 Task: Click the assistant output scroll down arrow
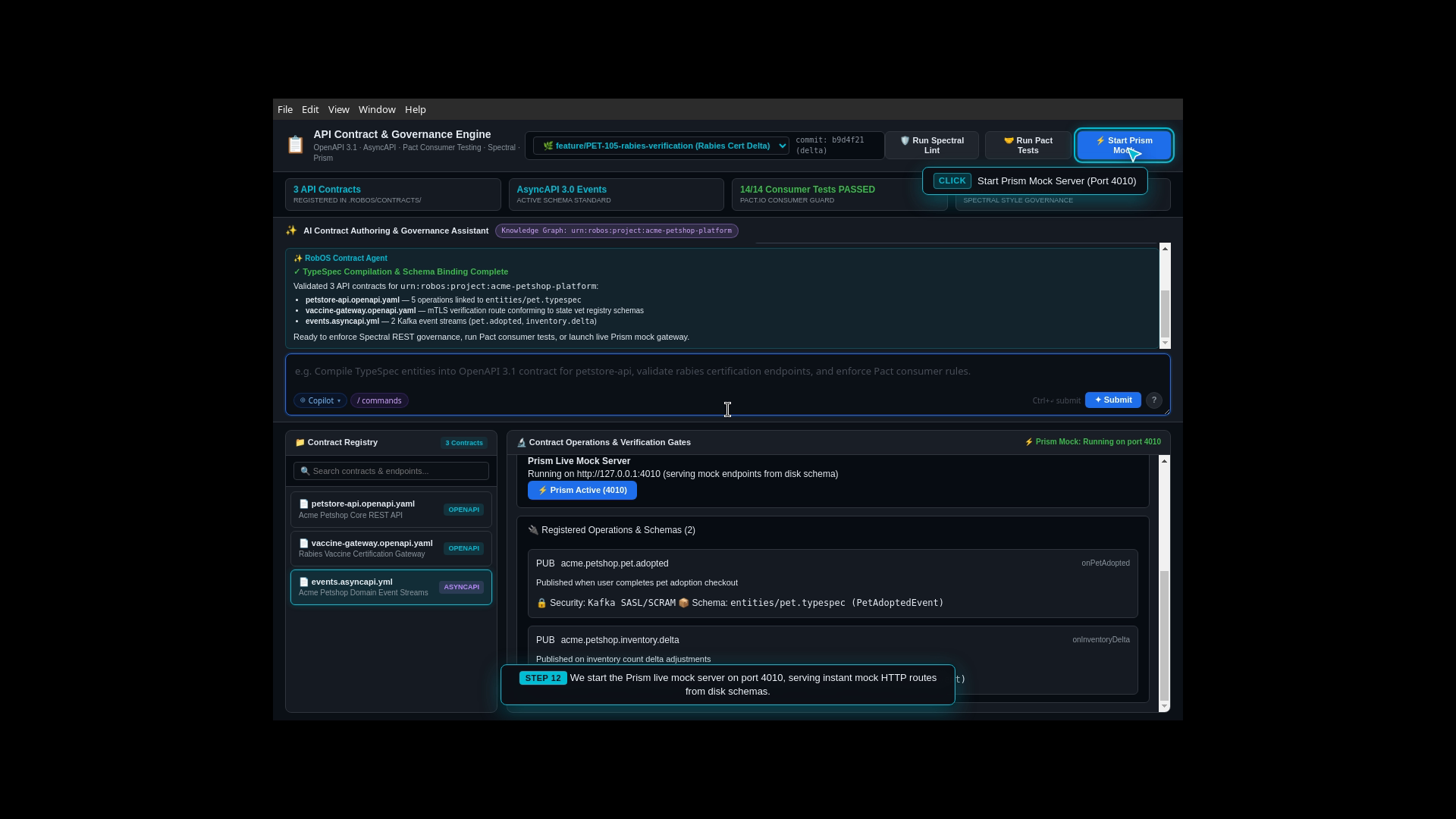coord(1166,344)
